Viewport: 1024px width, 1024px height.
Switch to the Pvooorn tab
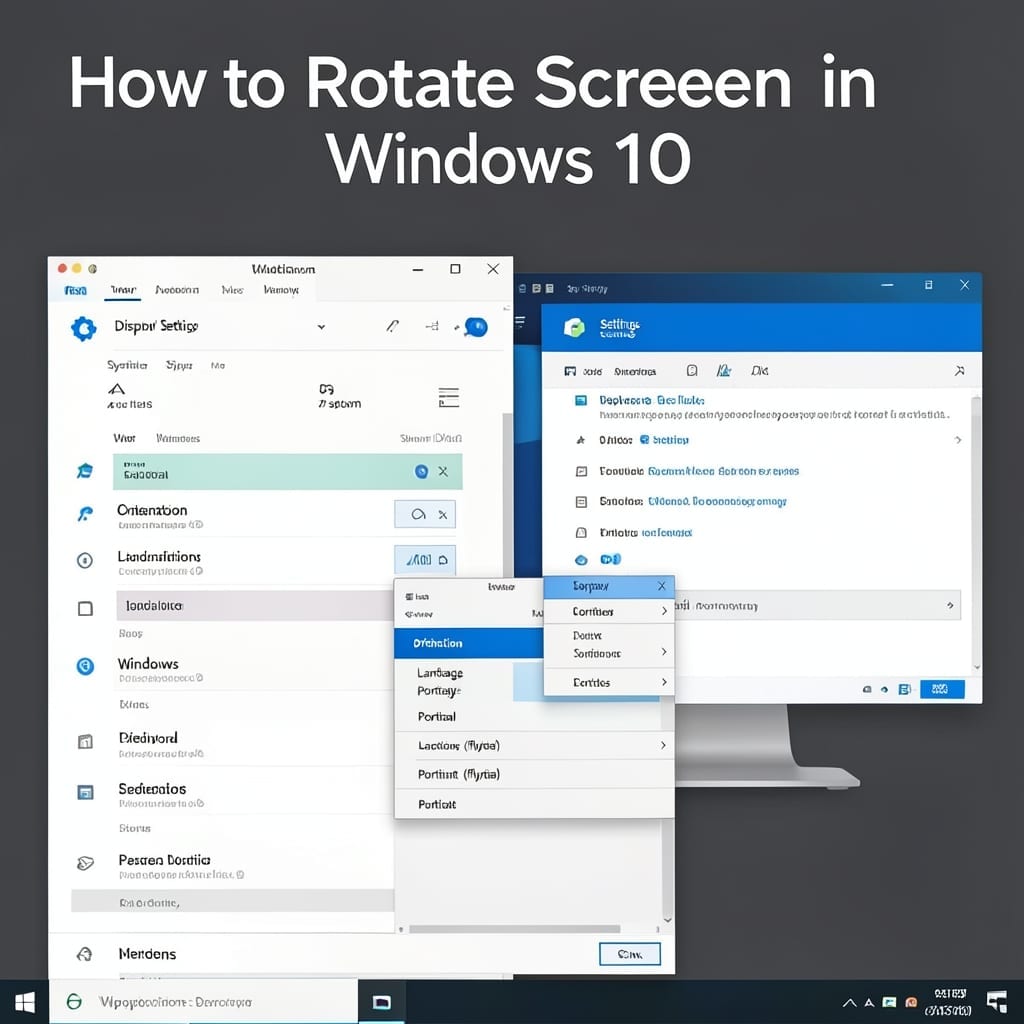[x=177, y=290]
